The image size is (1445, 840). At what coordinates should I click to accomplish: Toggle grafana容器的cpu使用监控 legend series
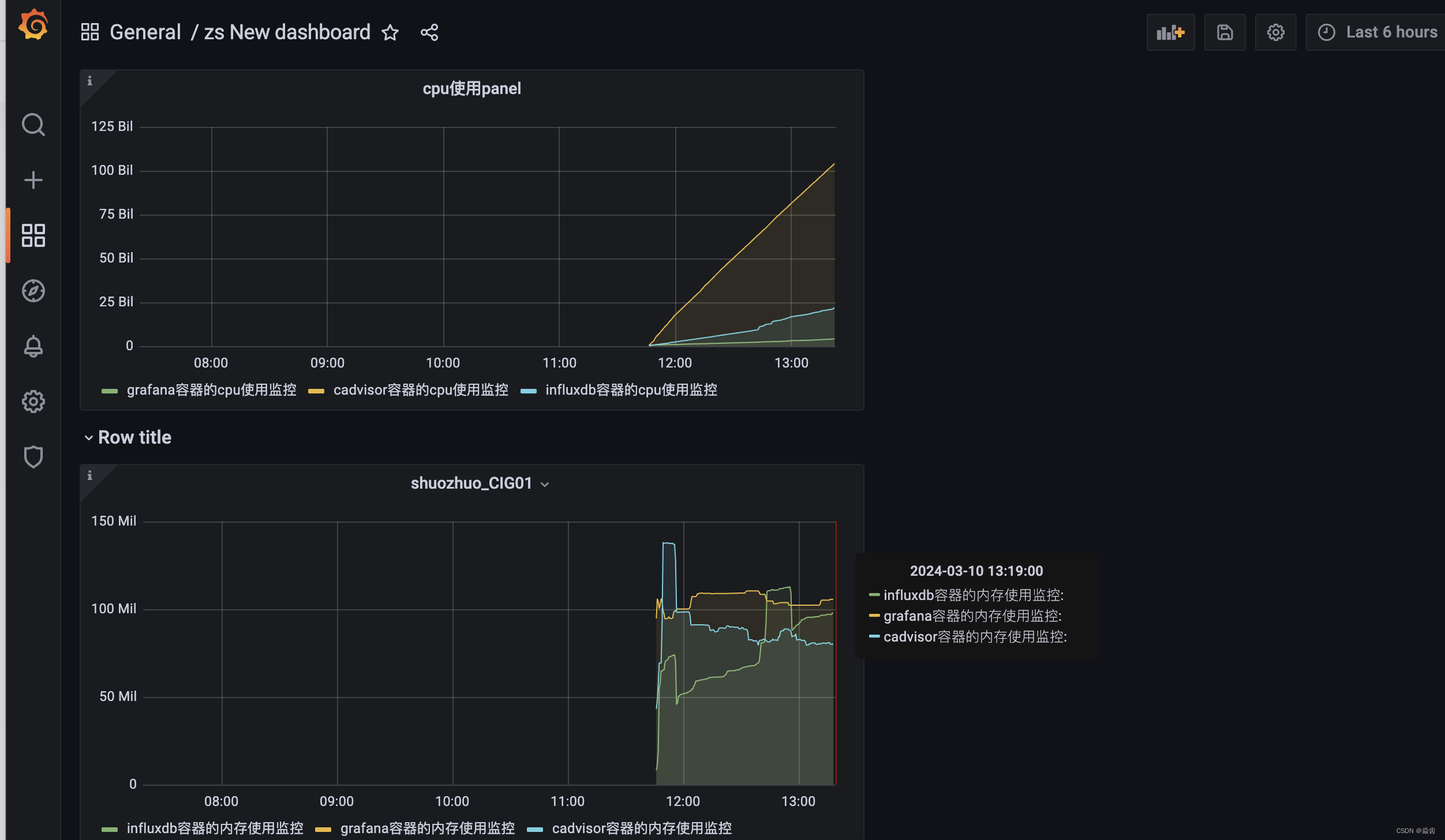211,390
